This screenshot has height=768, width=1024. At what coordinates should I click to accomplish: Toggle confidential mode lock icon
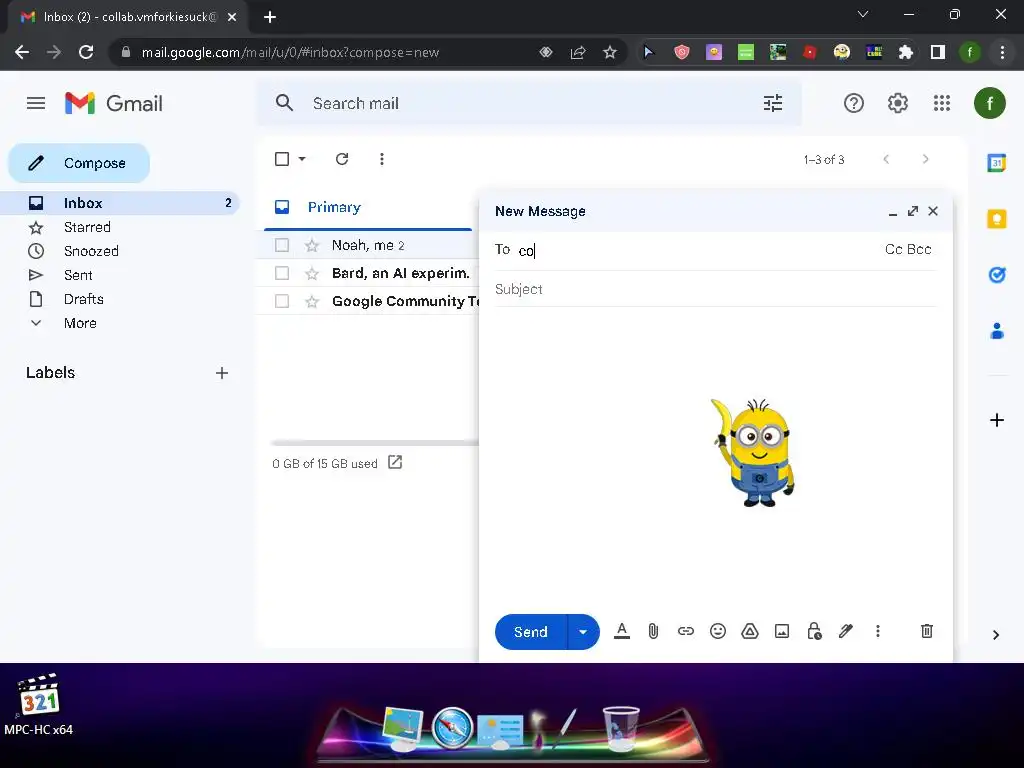[814, 631]
